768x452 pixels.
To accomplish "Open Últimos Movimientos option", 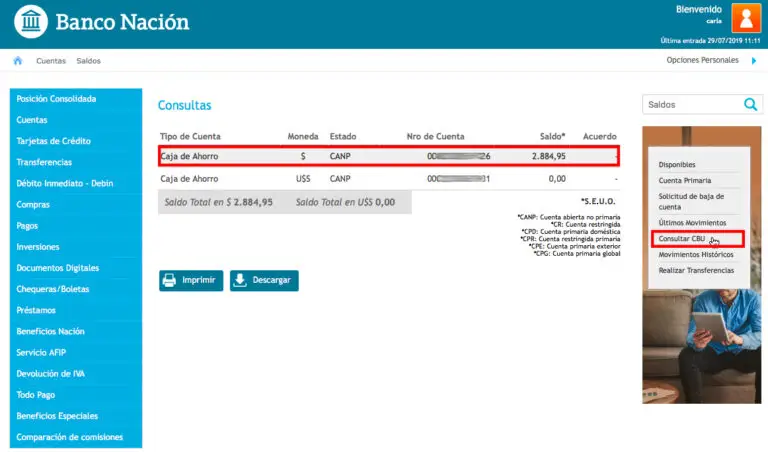I will (x=692, y=223).
